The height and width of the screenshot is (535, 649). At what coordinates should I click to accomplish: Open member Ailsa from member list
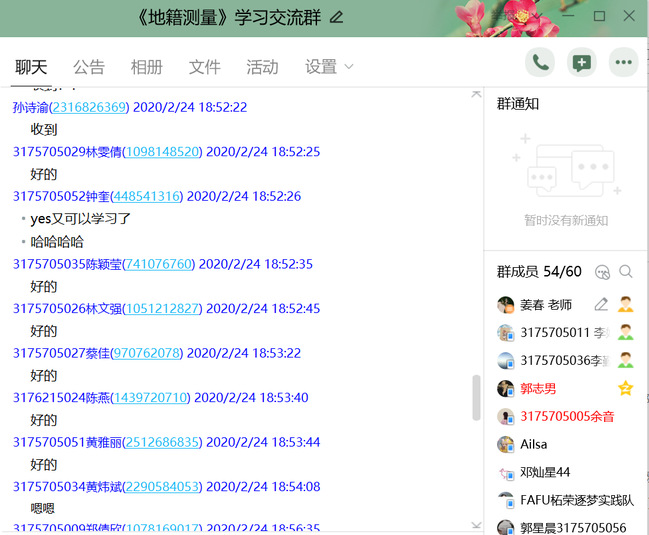533,444
